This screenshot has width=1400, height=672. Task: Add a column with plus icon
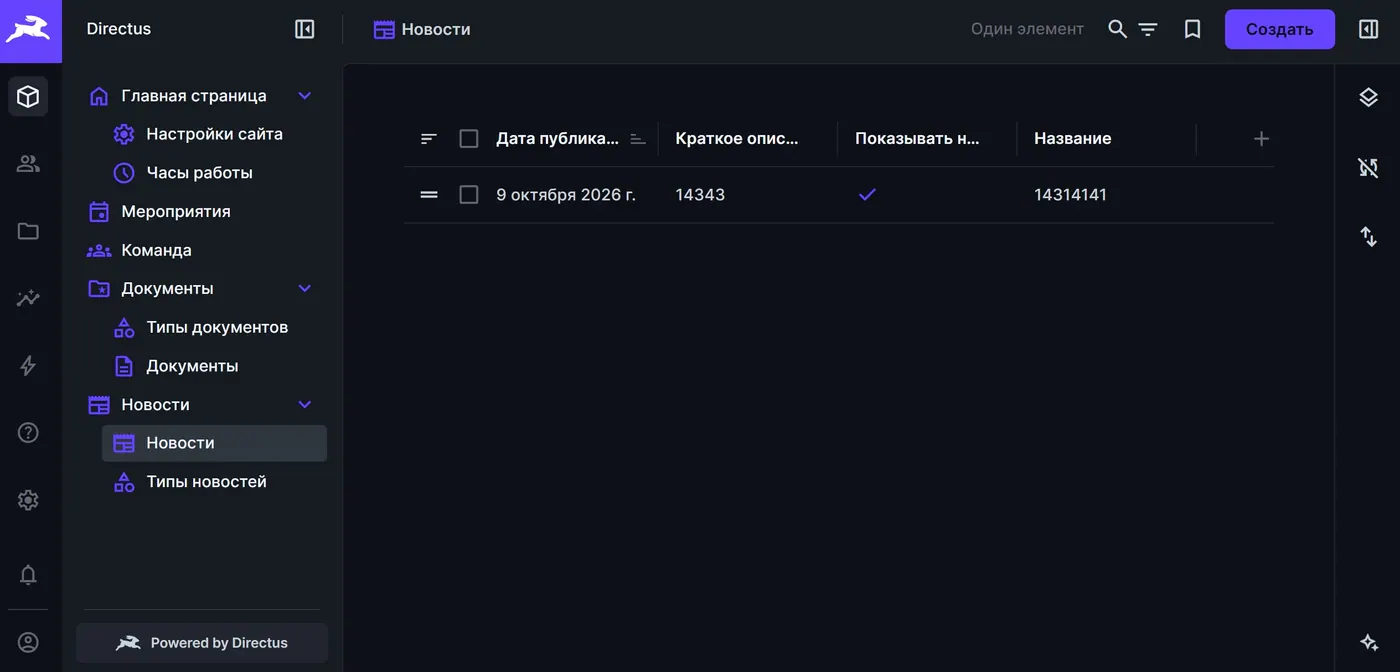tap(1261, 139)
